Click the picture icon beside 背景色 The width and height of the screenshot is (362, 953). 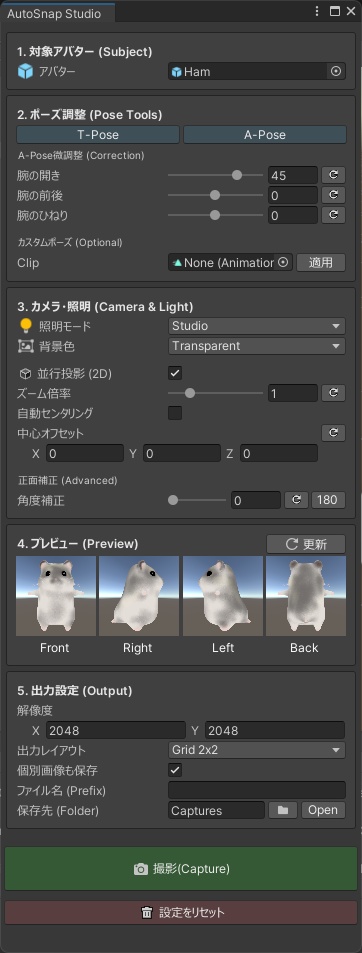tap(26, 346)
